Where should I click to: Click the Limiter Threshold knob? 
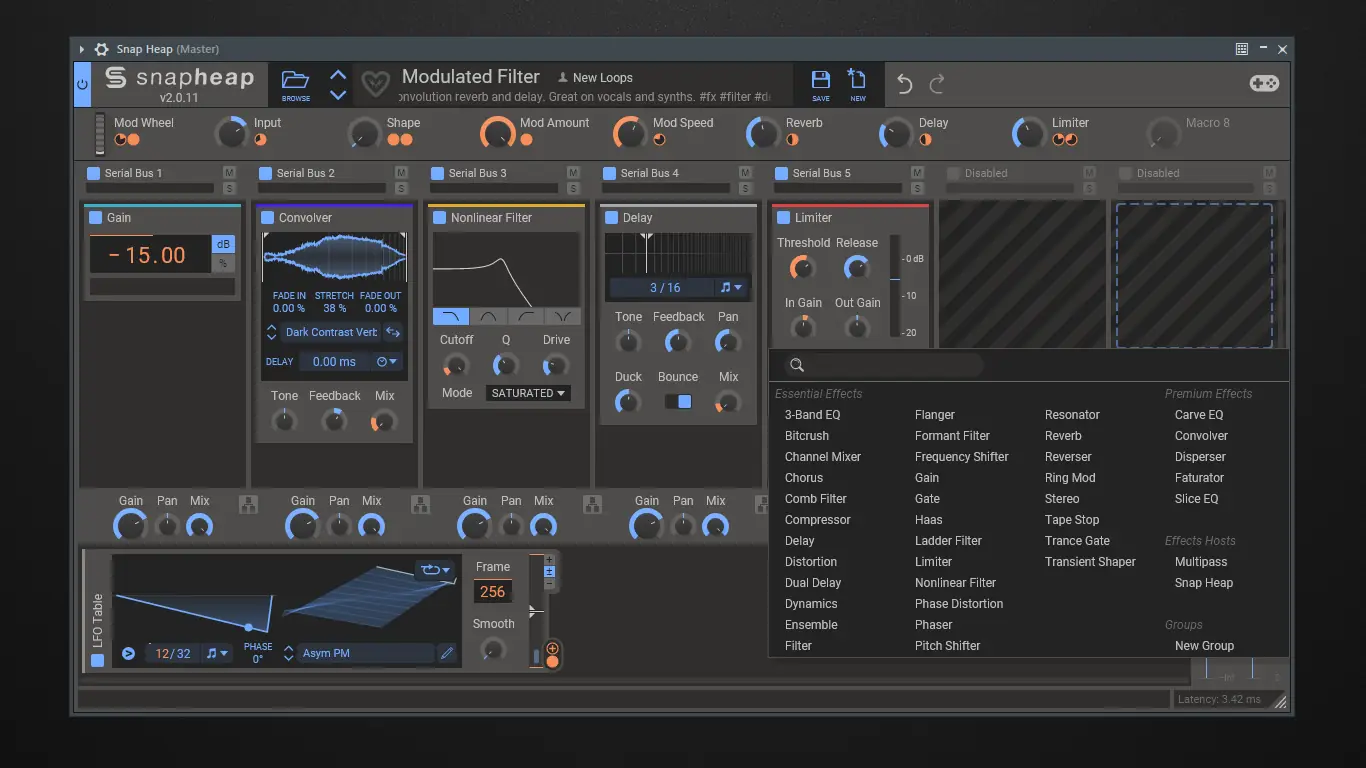coord(802,268)
